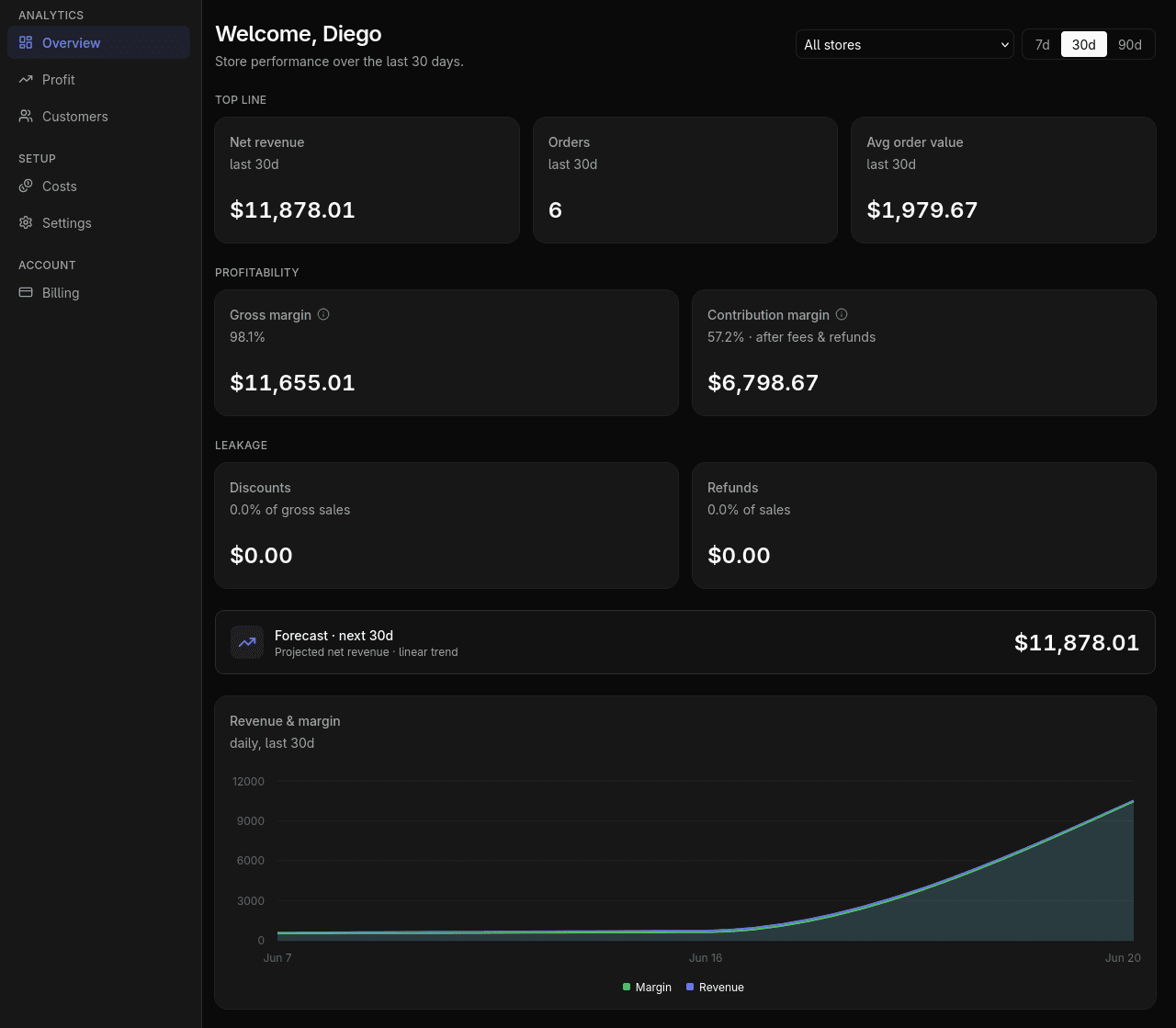Click the Profit trend arrow icon
The image size is (1176, 1028).
coord(26,79)
